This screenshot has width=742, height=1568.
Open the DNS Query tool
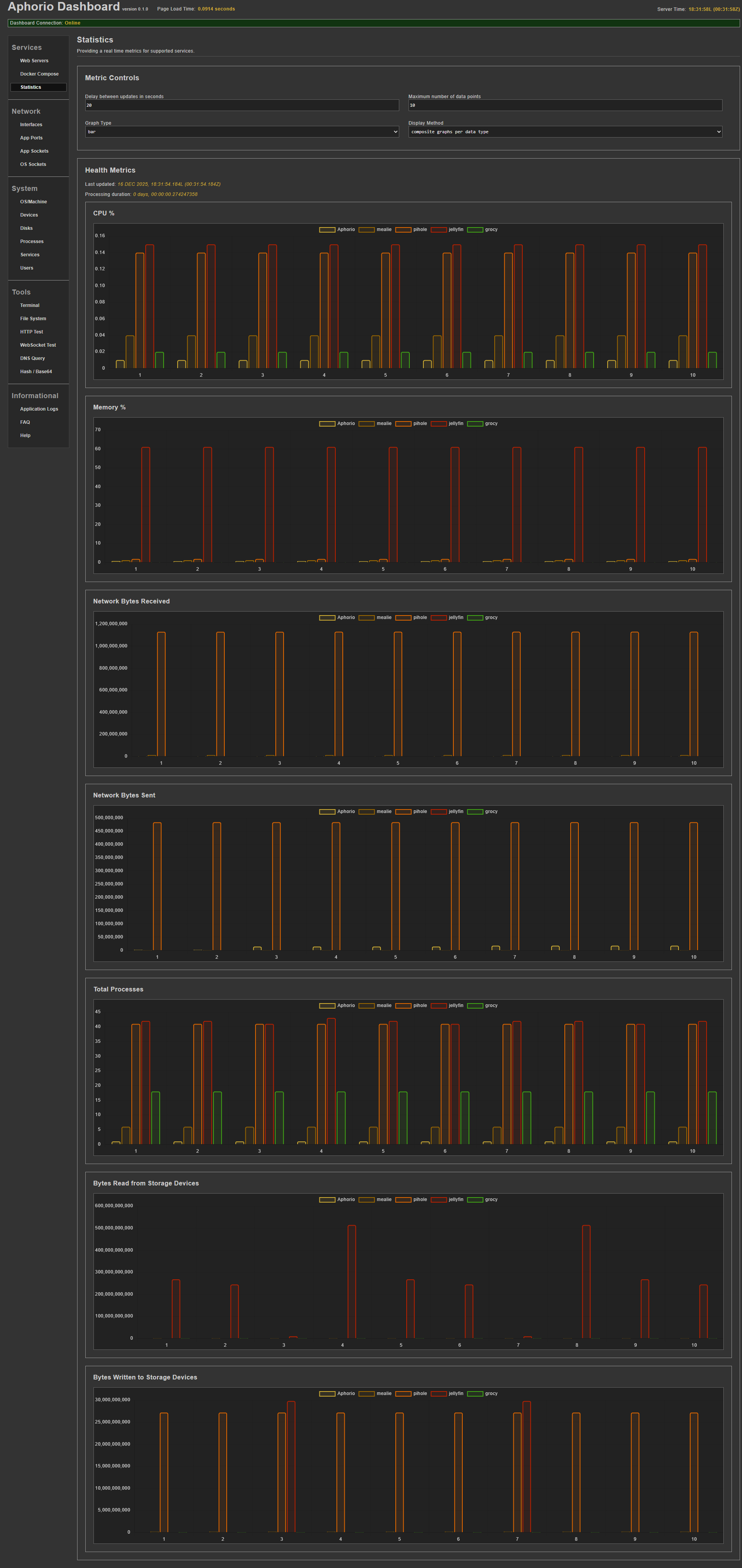(32, 358)
